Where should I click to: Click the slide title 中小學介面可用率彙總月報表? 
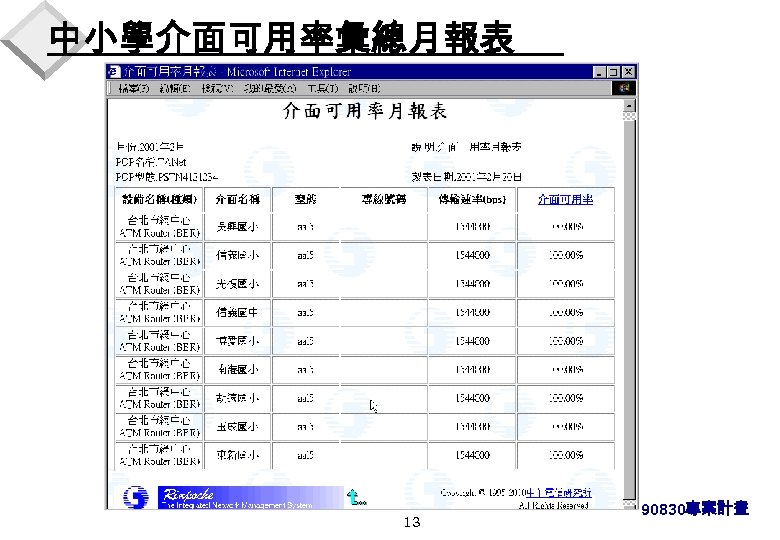point(281,37)
